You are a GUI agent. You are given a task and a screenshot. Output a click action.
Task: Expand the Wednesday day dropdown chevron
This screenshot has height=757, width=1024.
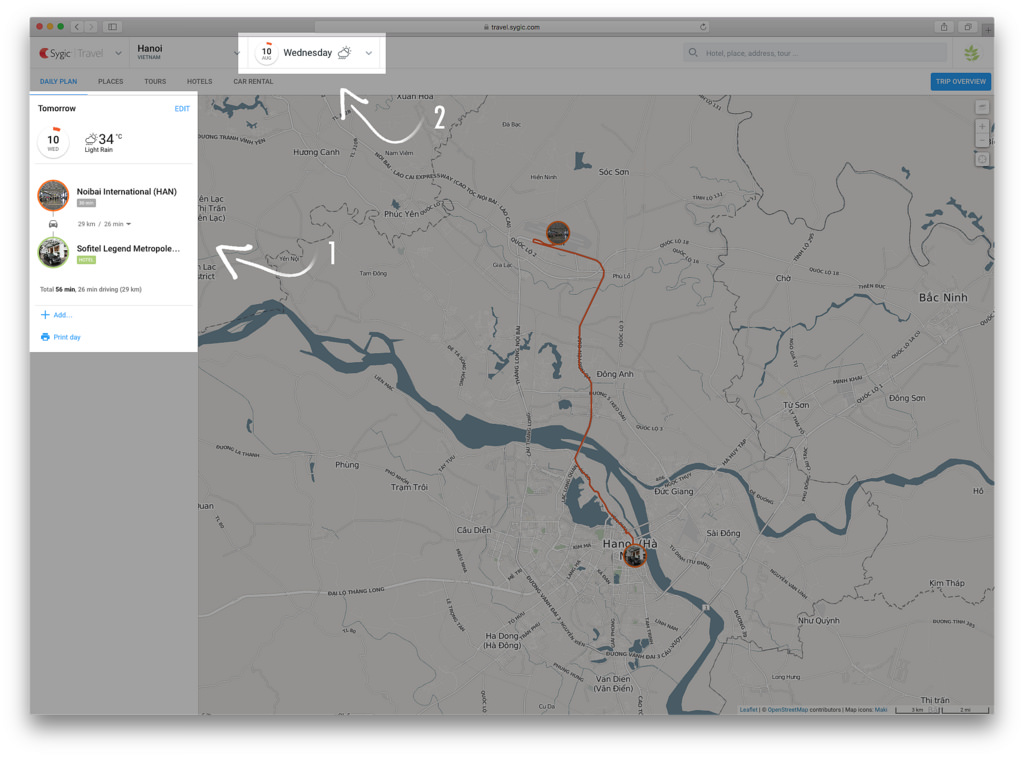pos(369,53)
